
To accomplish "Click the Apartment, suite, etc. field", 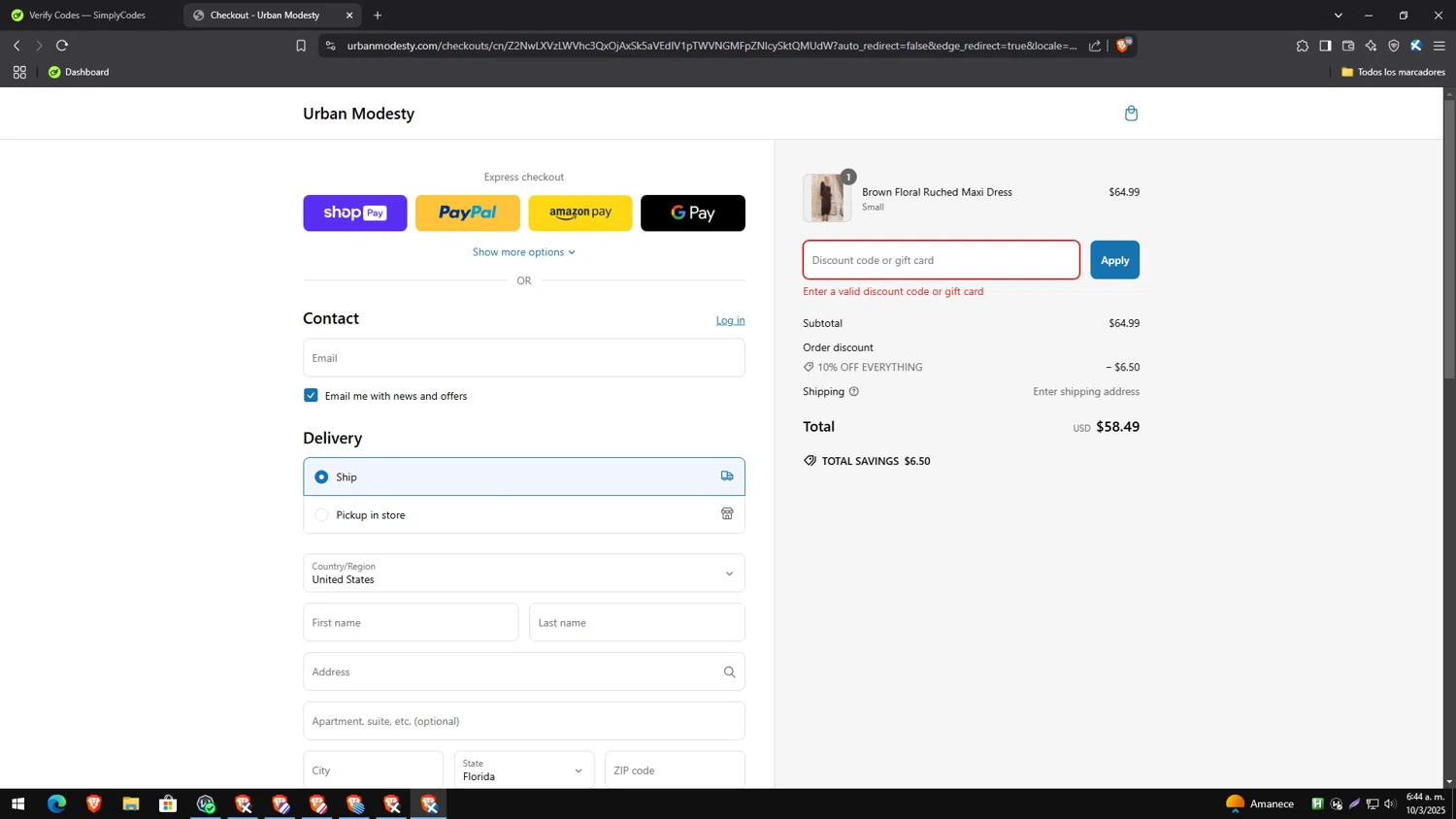I will [524, 721].
